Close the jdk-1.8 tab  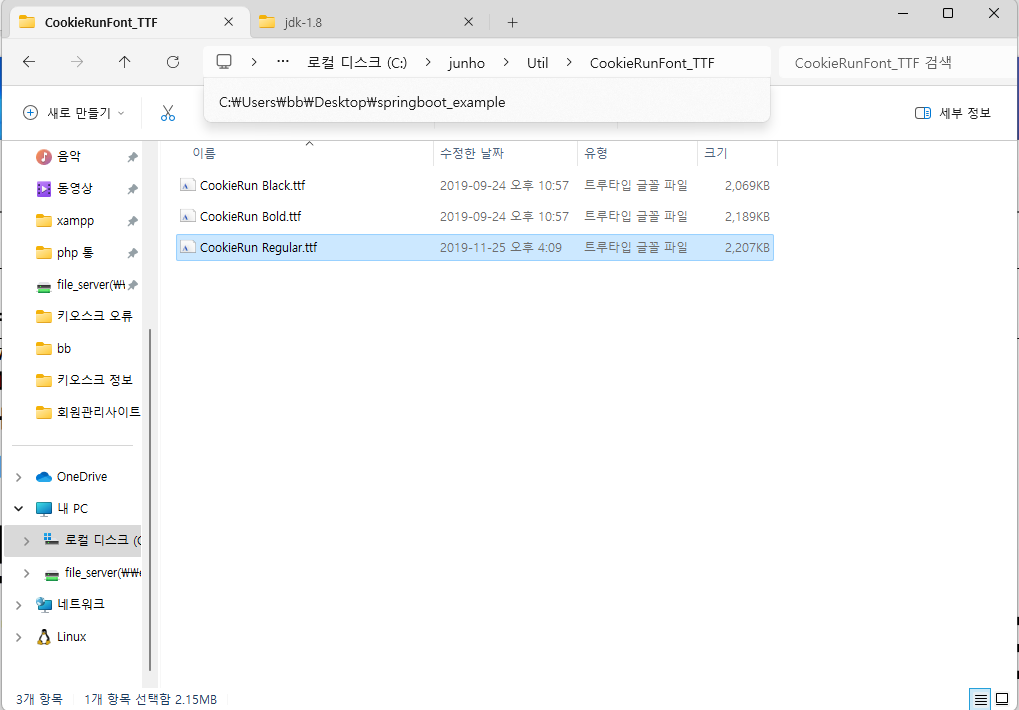468,22
